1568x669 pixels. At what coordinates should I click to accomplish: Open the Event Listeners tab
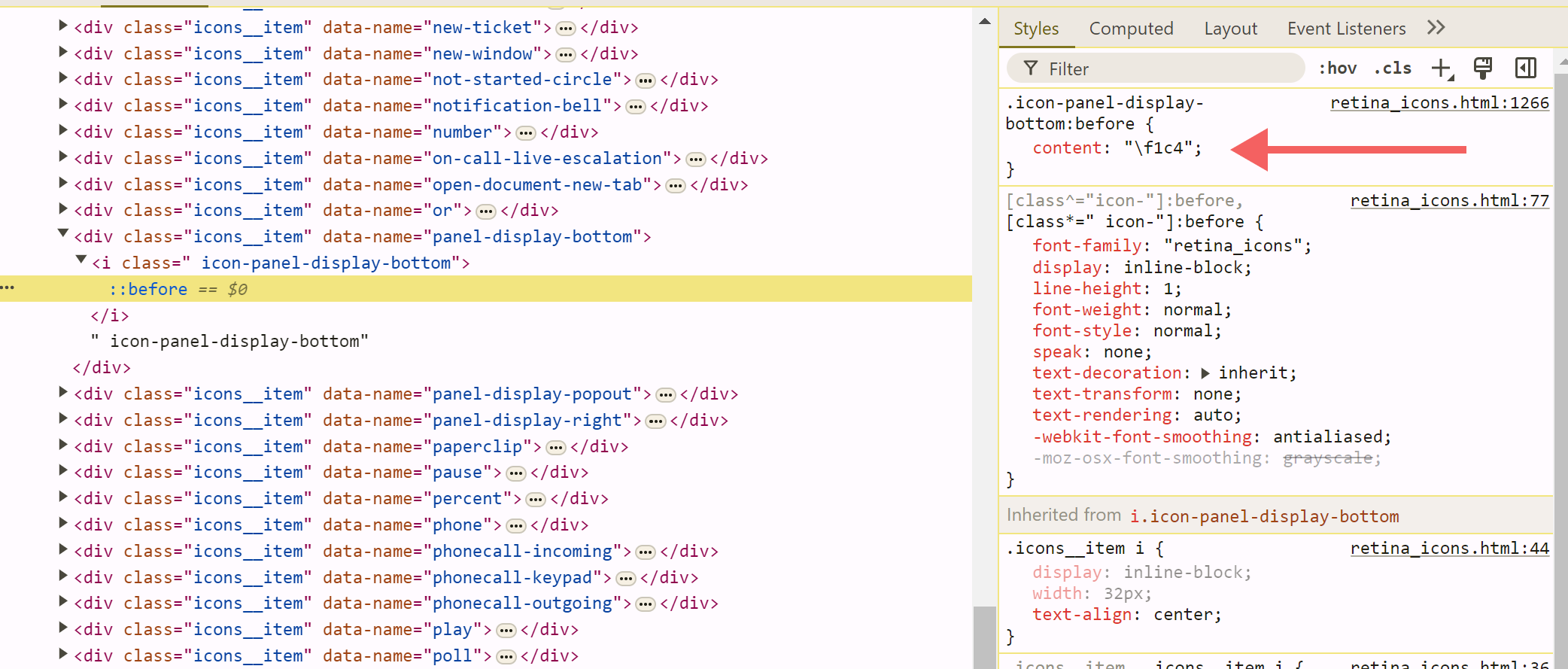click(x=1346, y=29)
